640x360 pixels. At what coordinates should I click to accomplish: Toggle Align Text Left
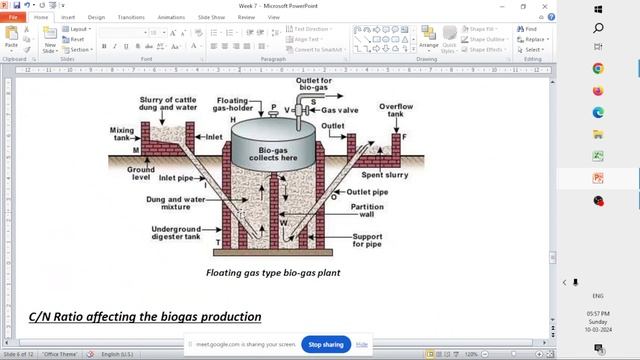(x=213, y=47)
